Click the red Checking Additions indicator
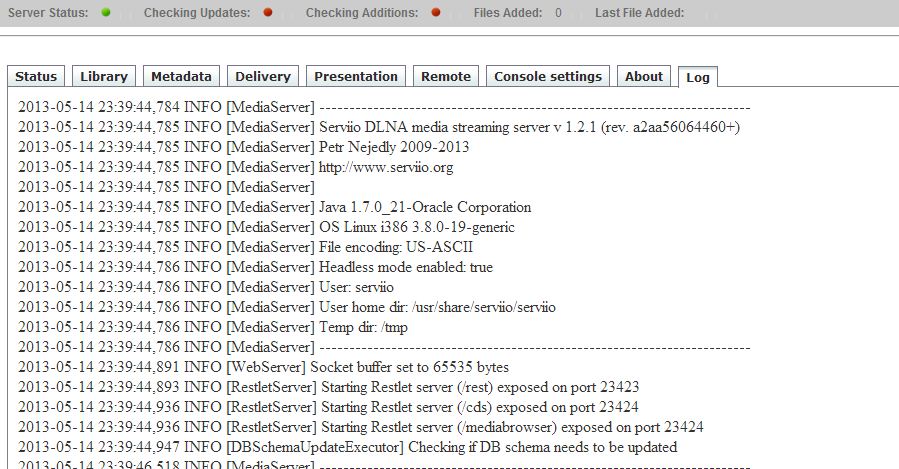This screenshot has height=469, width=899. point(436,13)
